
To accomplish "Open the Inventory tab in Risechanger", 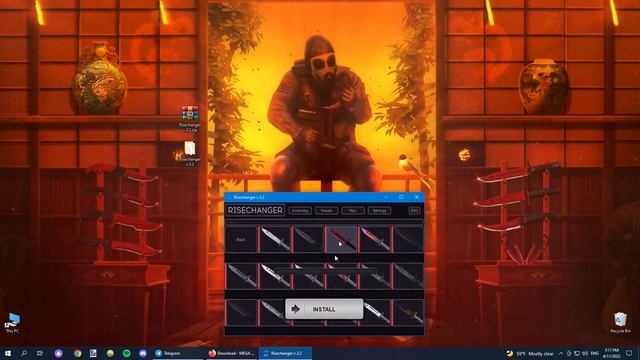I will 300,211.
